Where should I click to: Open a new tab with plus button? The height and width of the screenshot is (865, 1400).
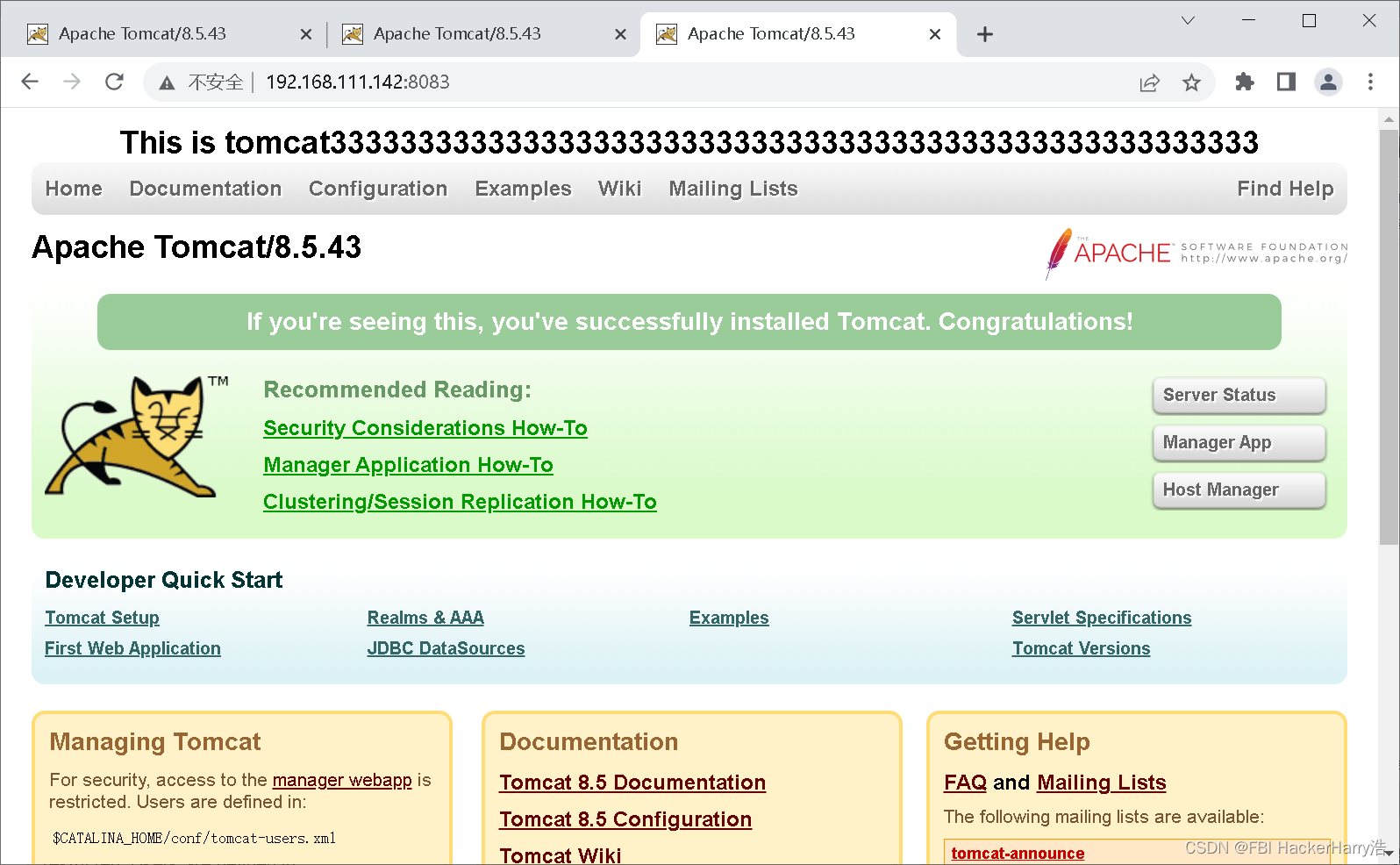(985, 34)
